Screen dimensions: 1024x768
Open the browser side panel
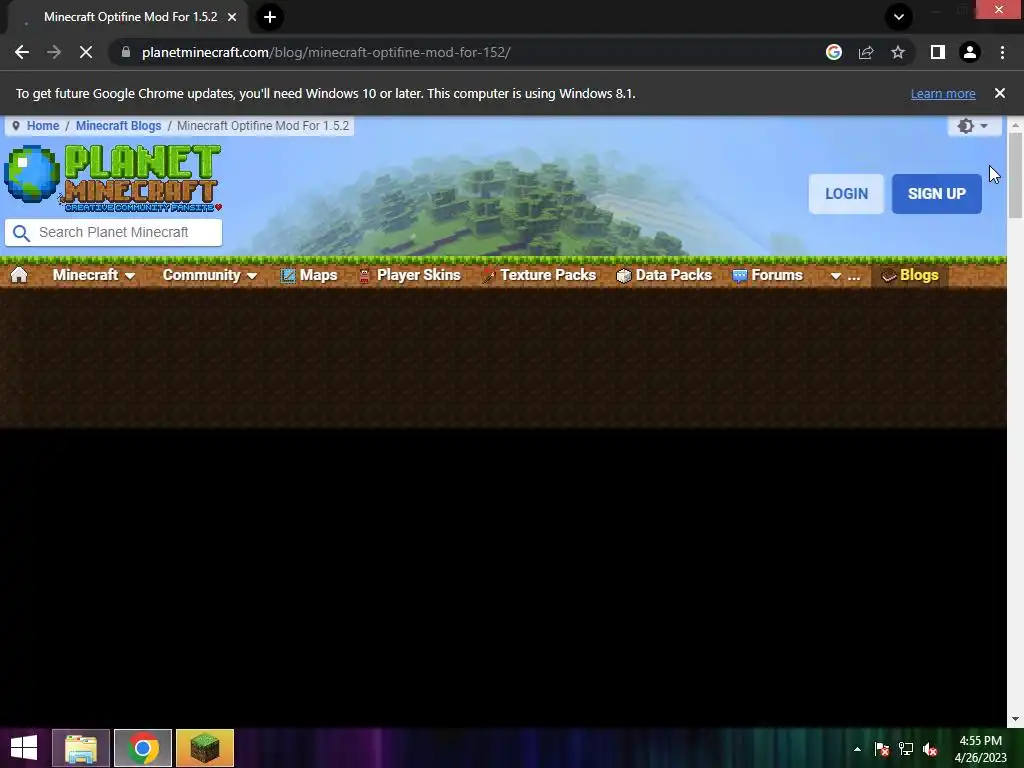(938, 52)
